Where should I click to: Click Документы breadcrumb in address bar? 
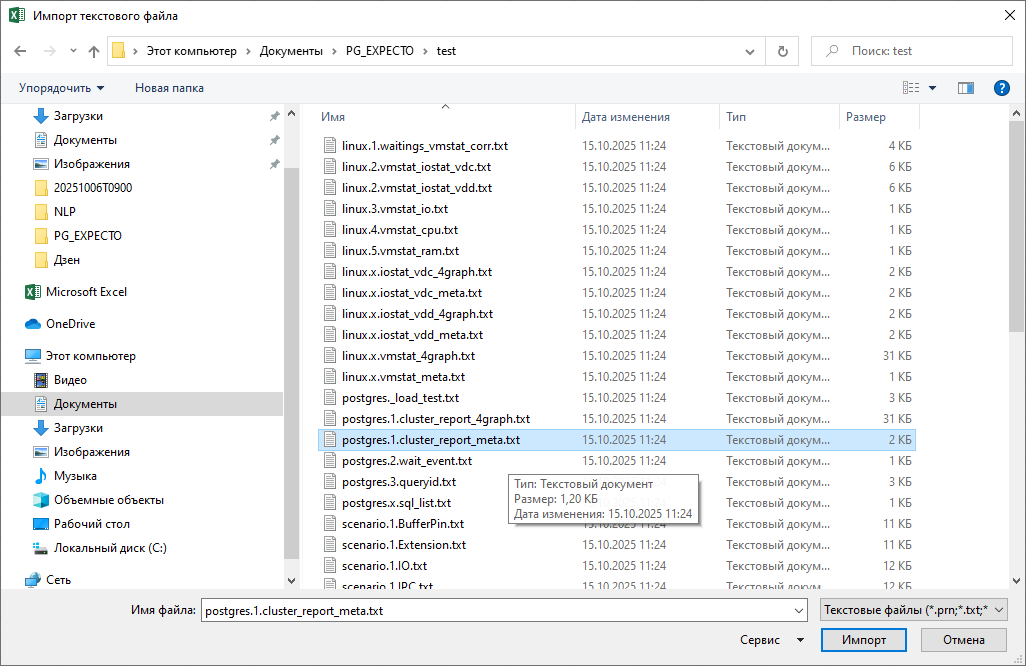[291, 51]
